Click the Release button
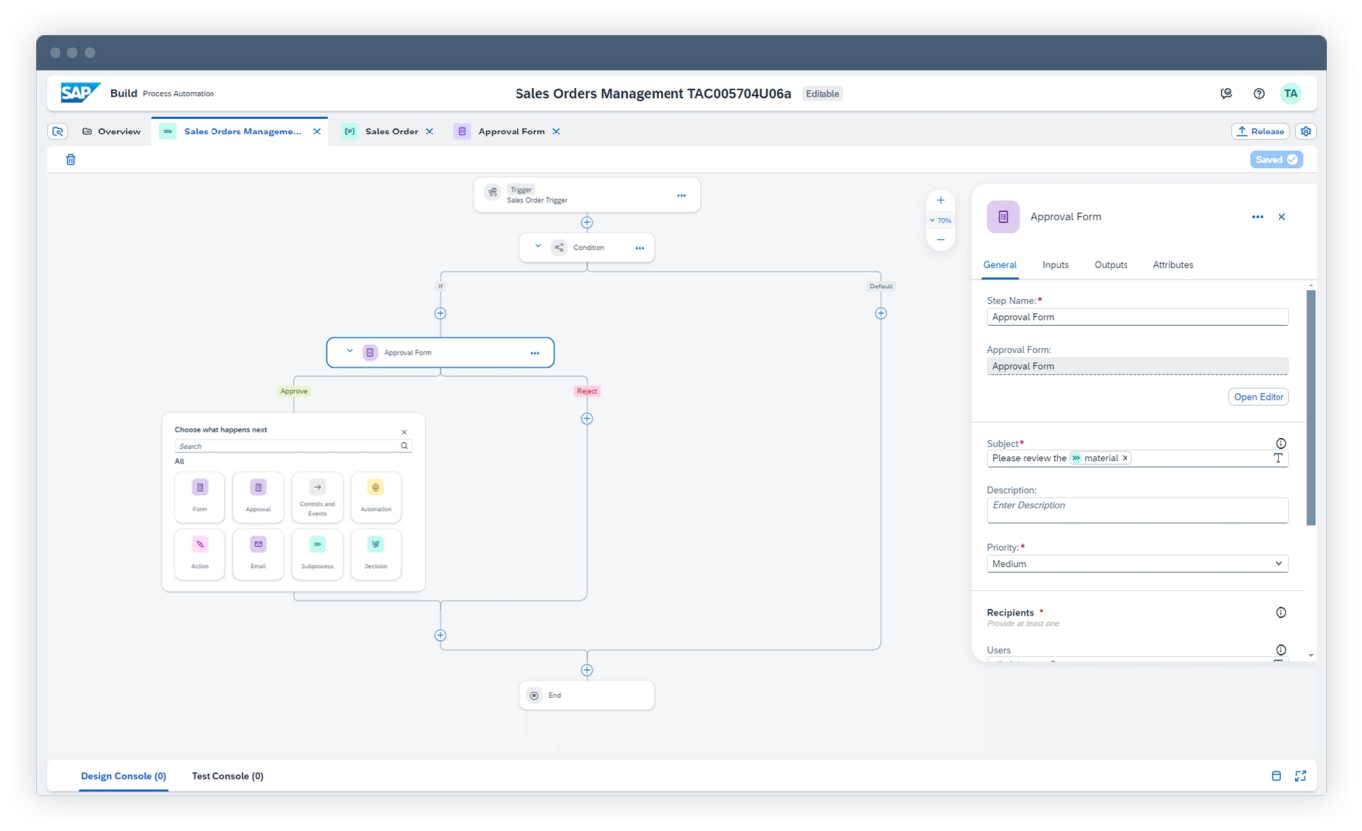This screenshot has width=1362, height=831. pos(1260,131)
